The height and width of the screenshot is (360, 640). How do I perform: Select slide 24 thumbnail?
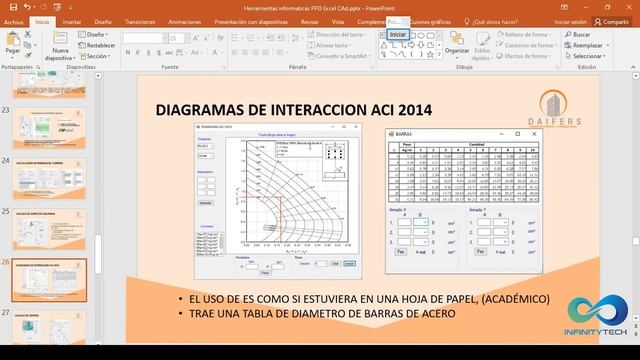pos(49,179)
